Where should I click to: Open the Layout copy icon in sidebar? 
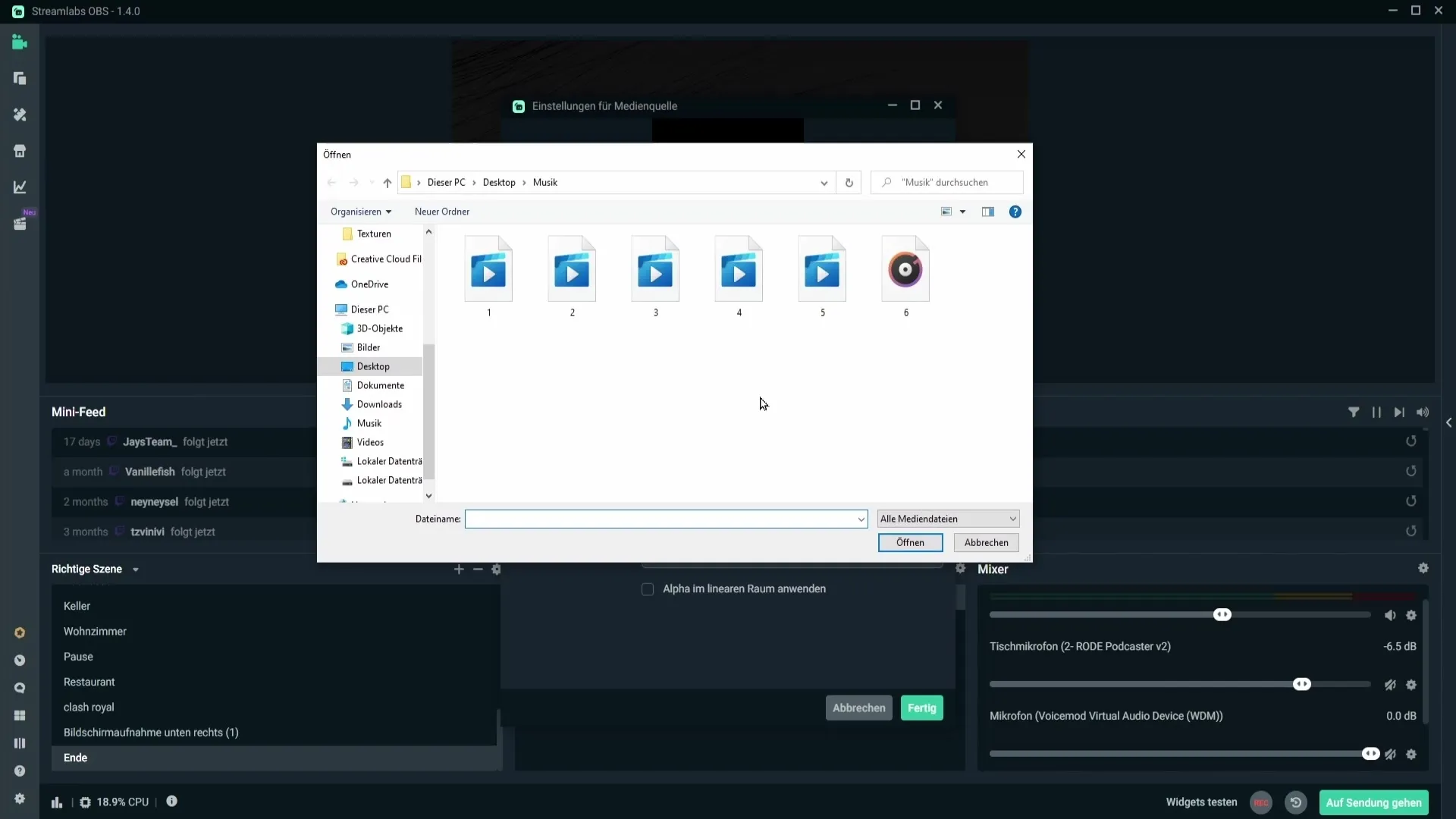(x=20, y=78)
